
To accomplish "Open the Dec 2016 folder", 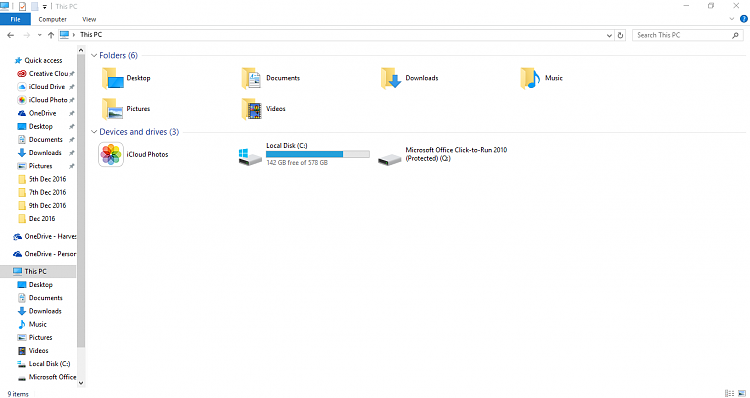I will tap(36, 219).
